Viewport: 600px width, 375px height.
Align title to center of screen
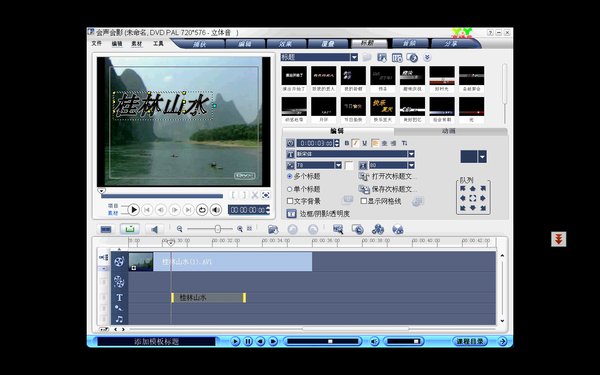point(473,198)
